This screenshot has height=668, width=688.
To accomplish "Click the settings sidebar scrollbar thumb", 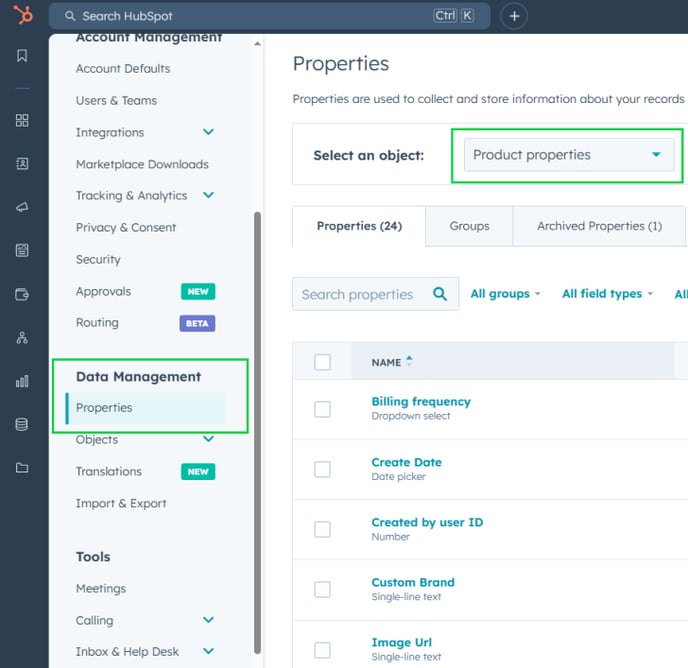I will 257,433.
